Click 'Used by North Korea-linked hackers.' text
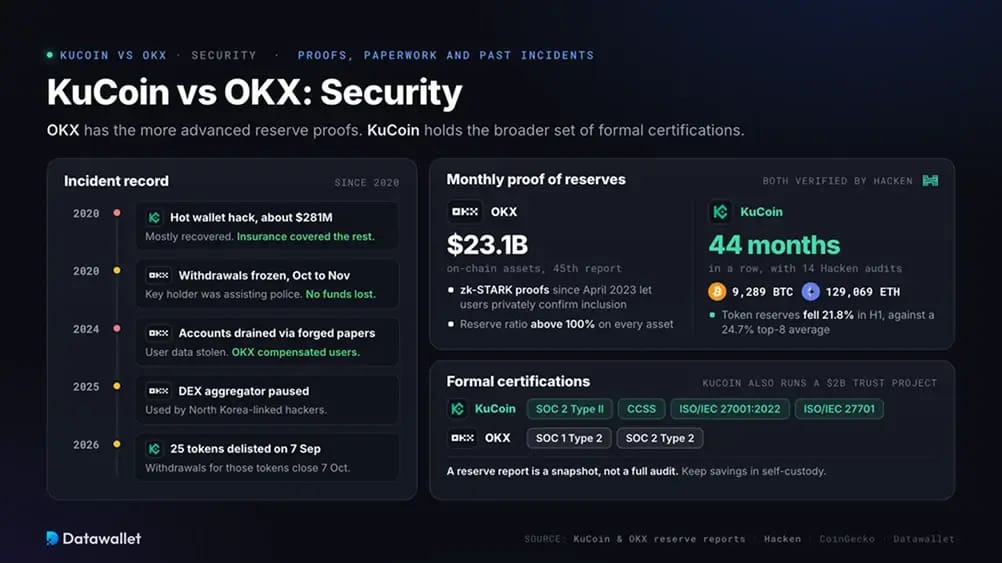Image resolution: width=1002 pixels, height=563 pixels. coord(236,410)
